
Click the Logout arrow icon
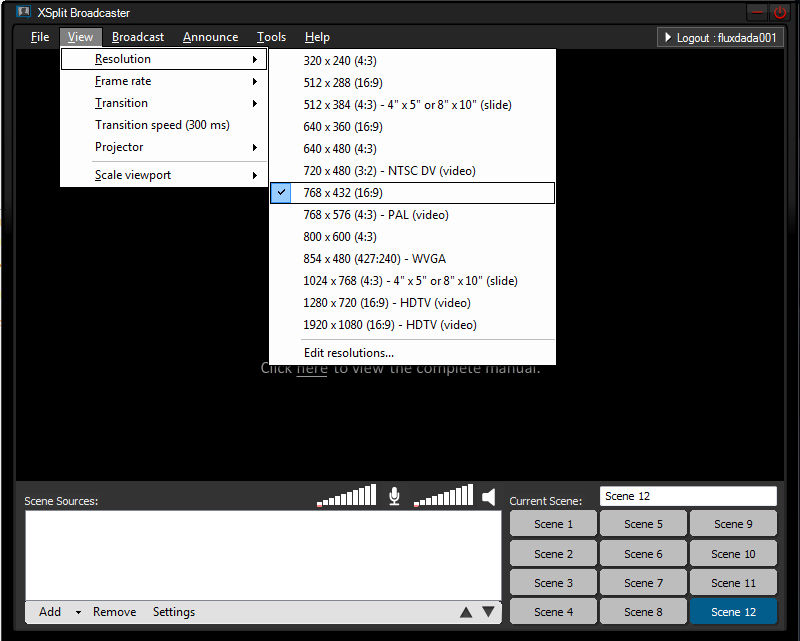point(667,36)
